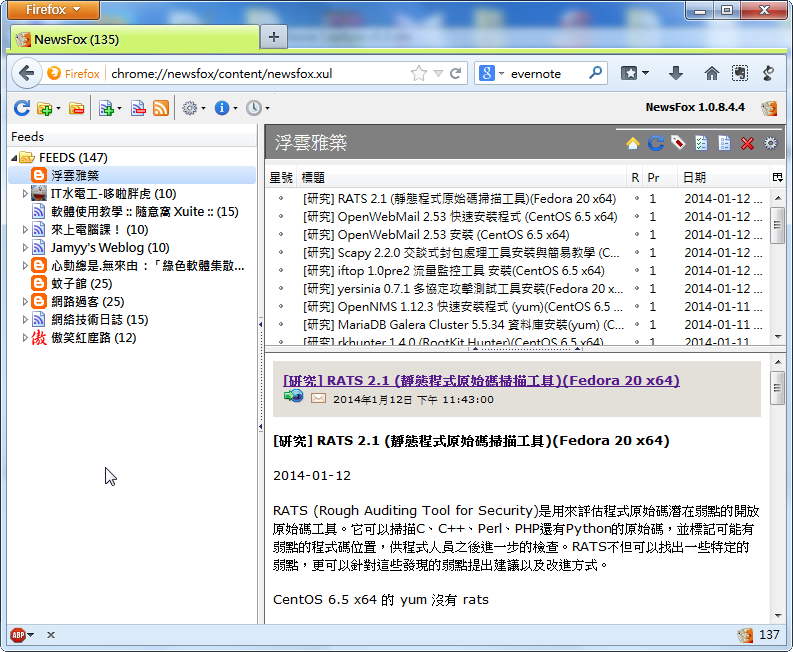Viewport: 793px width, 652px height.
Task: Expand 傲笑紅塵路 feed
Action: [24, 338]
